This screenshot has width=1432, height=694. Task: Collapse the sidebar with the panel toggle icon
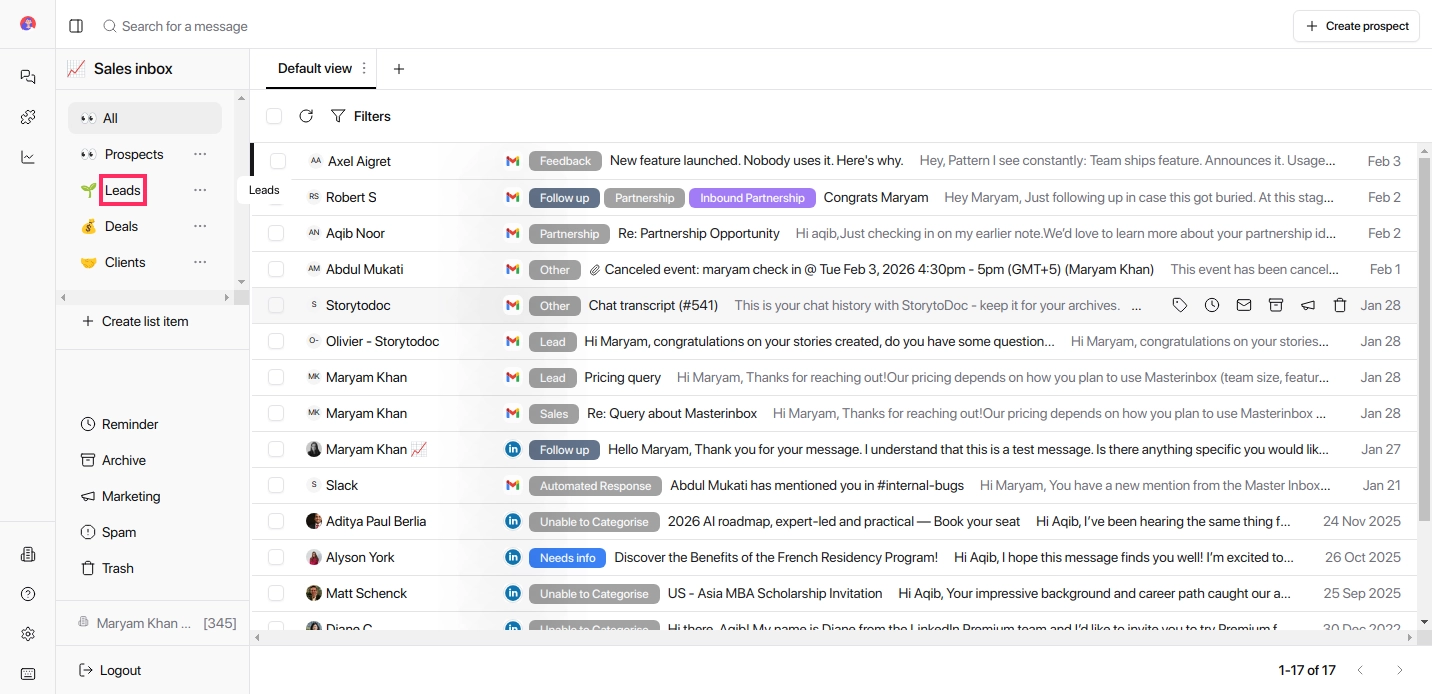pos(76,25)
